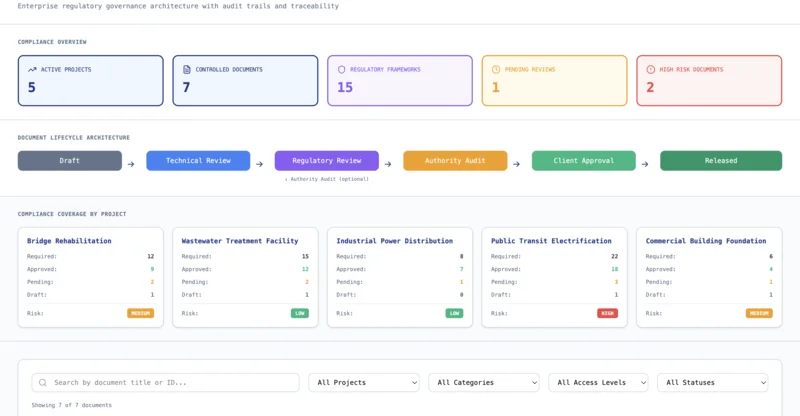This screenshot has height=416, width=800.
Task: Click the Released lifecycle stage
Action: [x=720, y=161]
